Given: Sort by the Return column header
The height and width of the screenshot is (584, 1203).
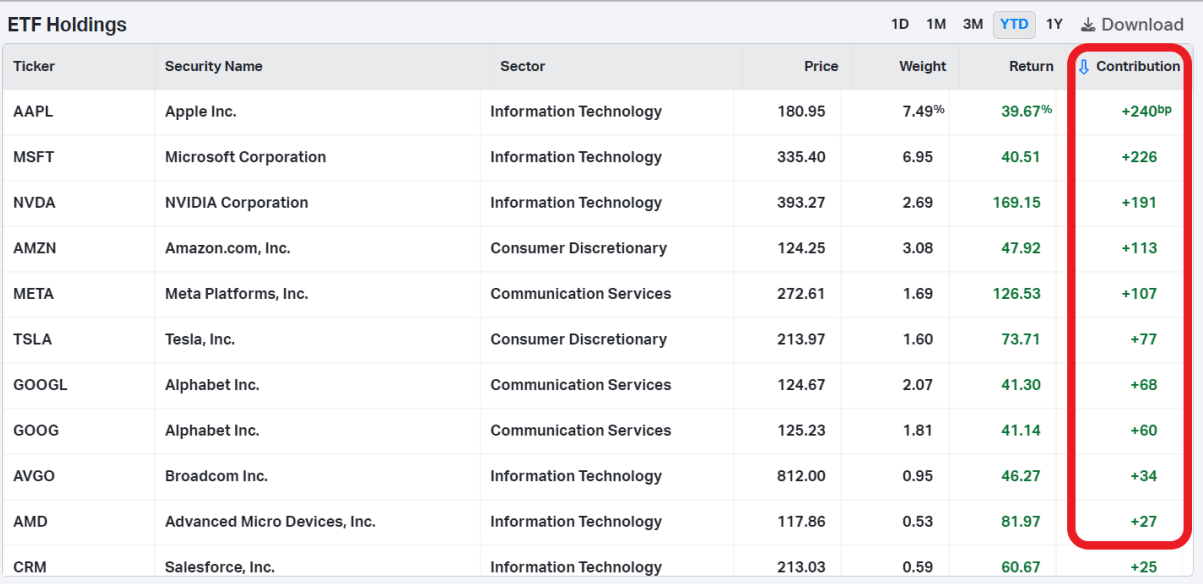Looking at the screenshot, I should click(1031, 66).
